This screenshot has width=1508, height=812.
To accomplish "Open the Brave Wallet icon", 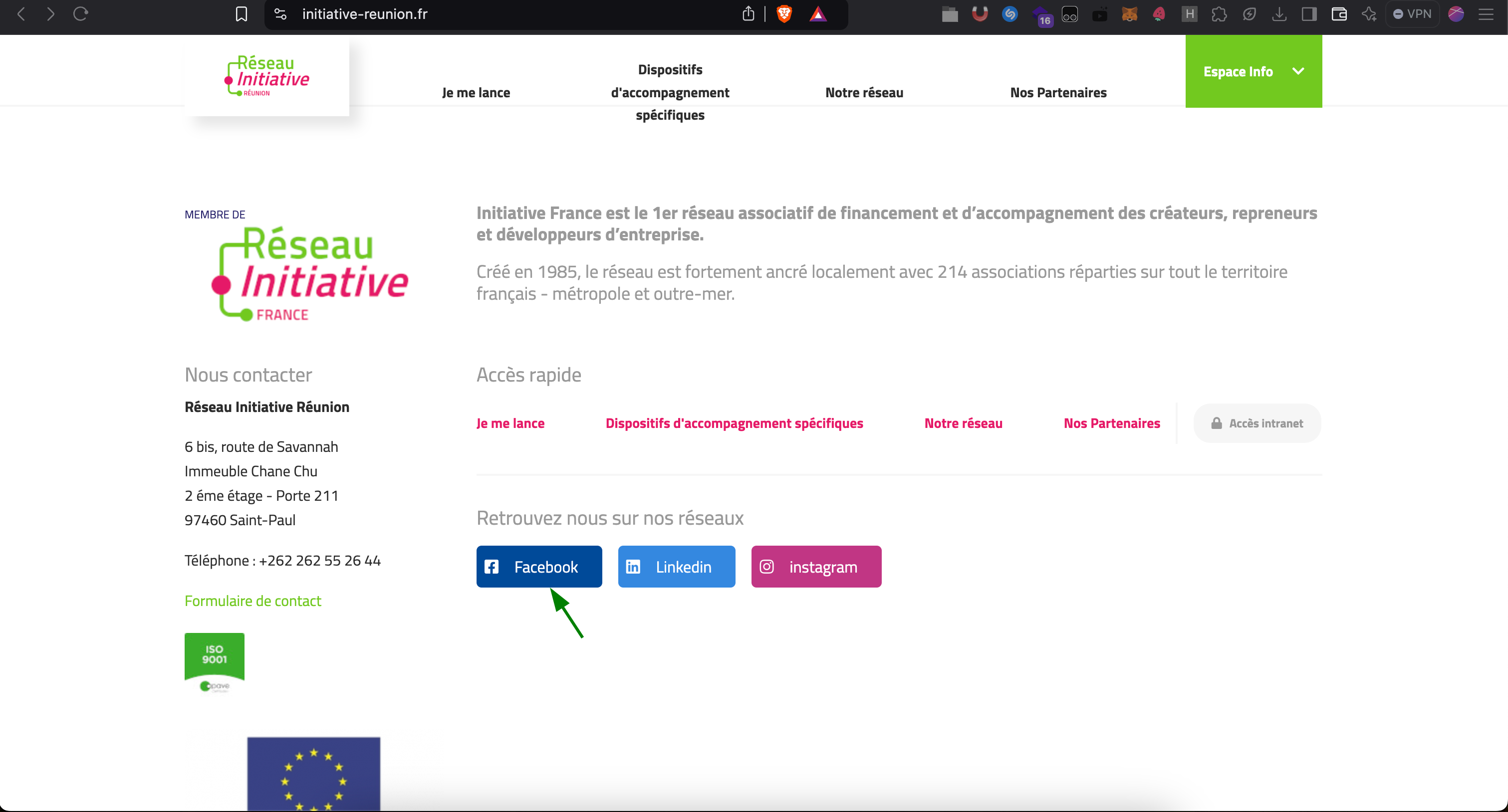I will (1339, 14).
